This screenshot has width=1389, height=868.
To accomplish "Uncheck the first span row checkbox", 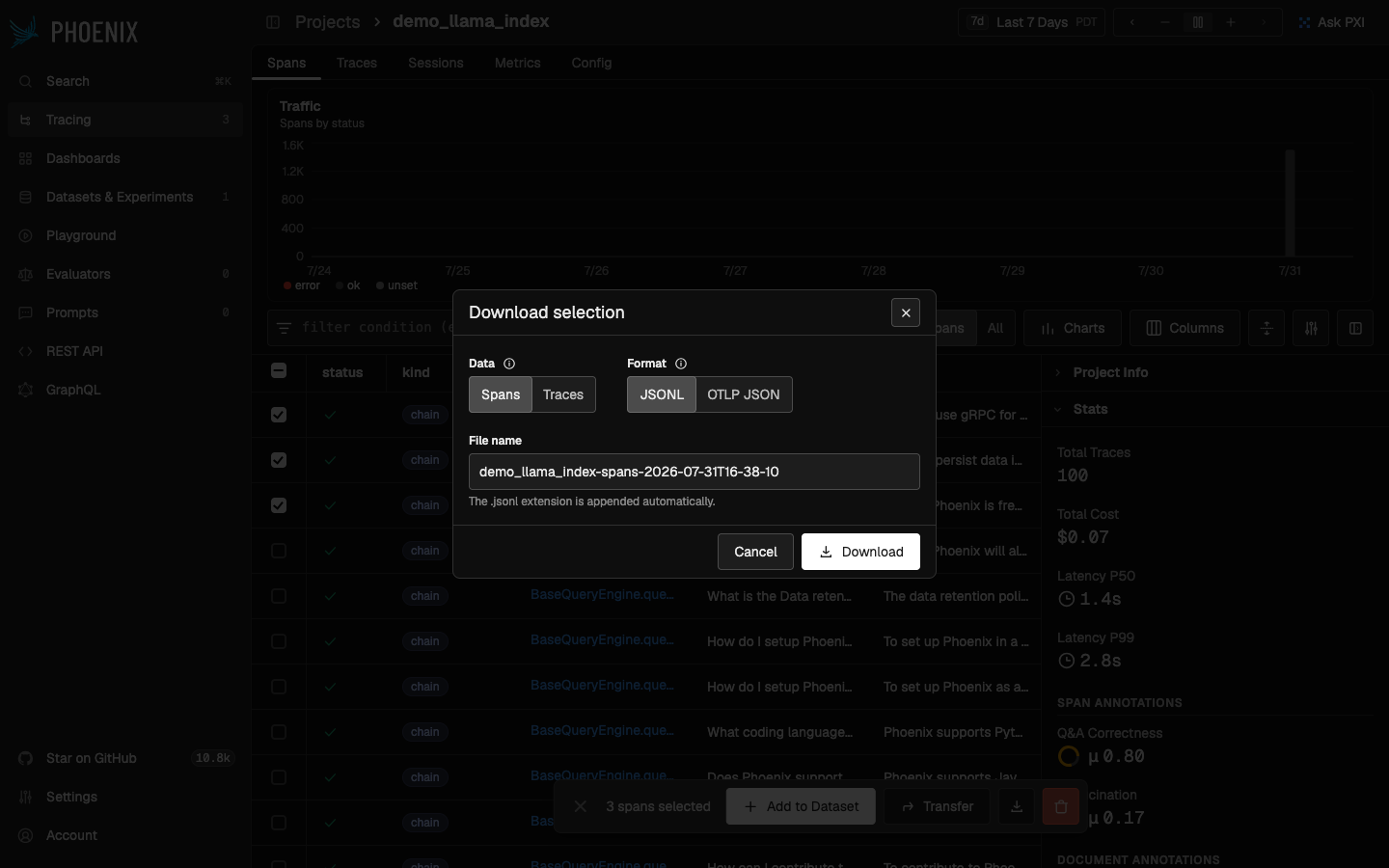I will pyautogui.click(x=279, y=415).
